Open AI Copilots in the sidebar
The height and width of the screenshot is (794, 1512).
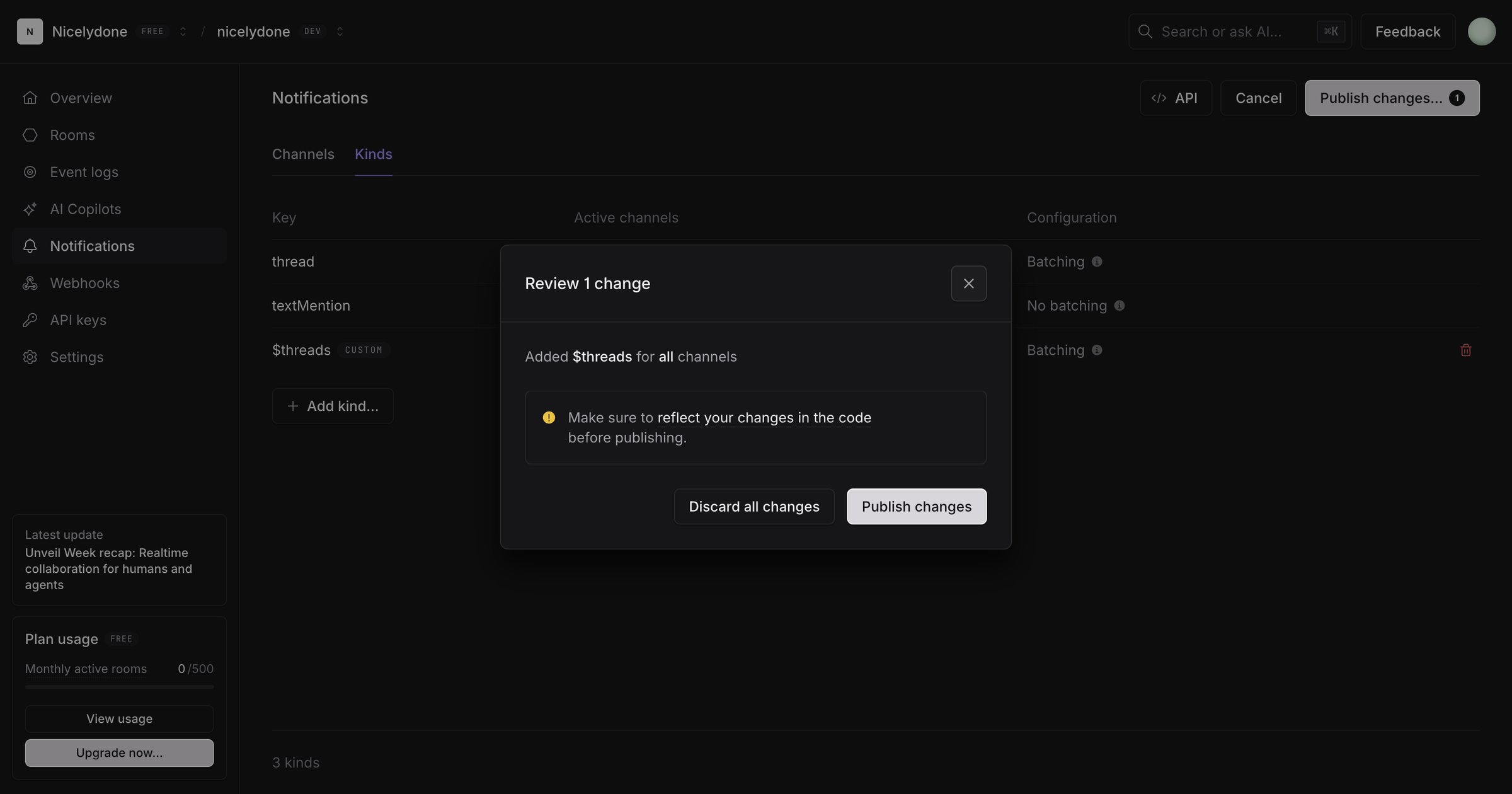click(x=119, y=209)
